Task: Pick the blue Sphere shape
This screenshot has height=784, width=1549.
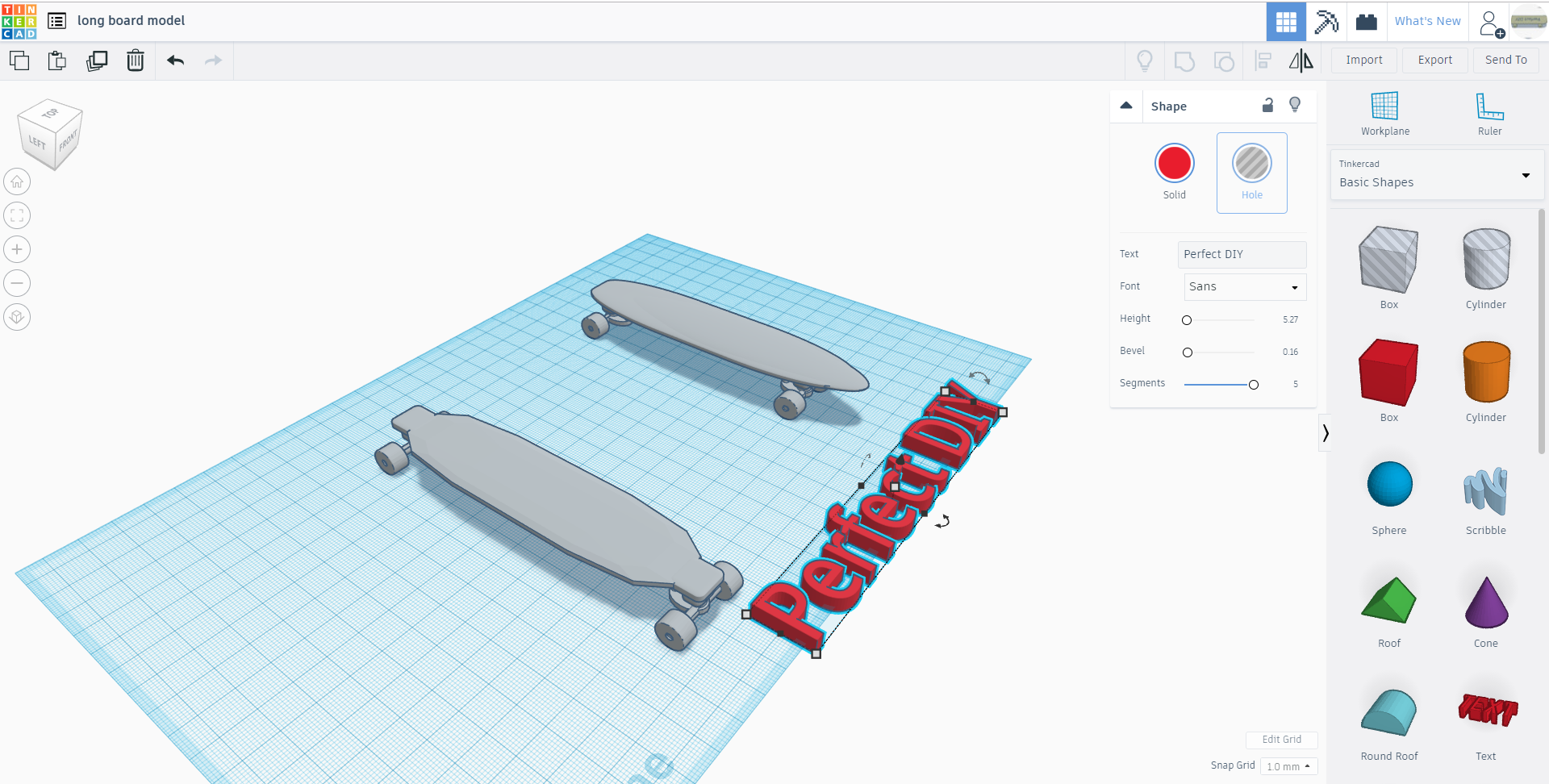Action: [x=1389, y=484]
